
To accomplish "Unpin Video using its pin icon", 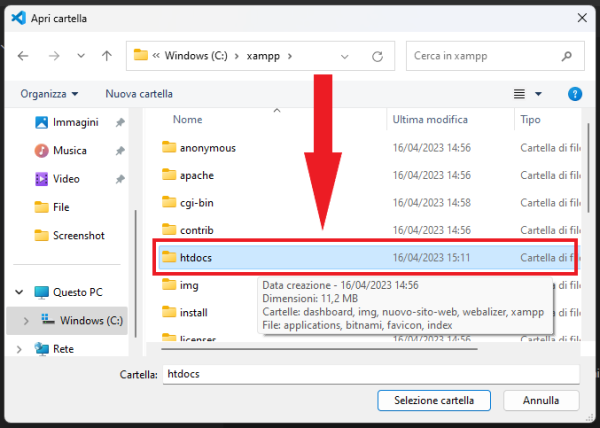I will pos(120,179).
